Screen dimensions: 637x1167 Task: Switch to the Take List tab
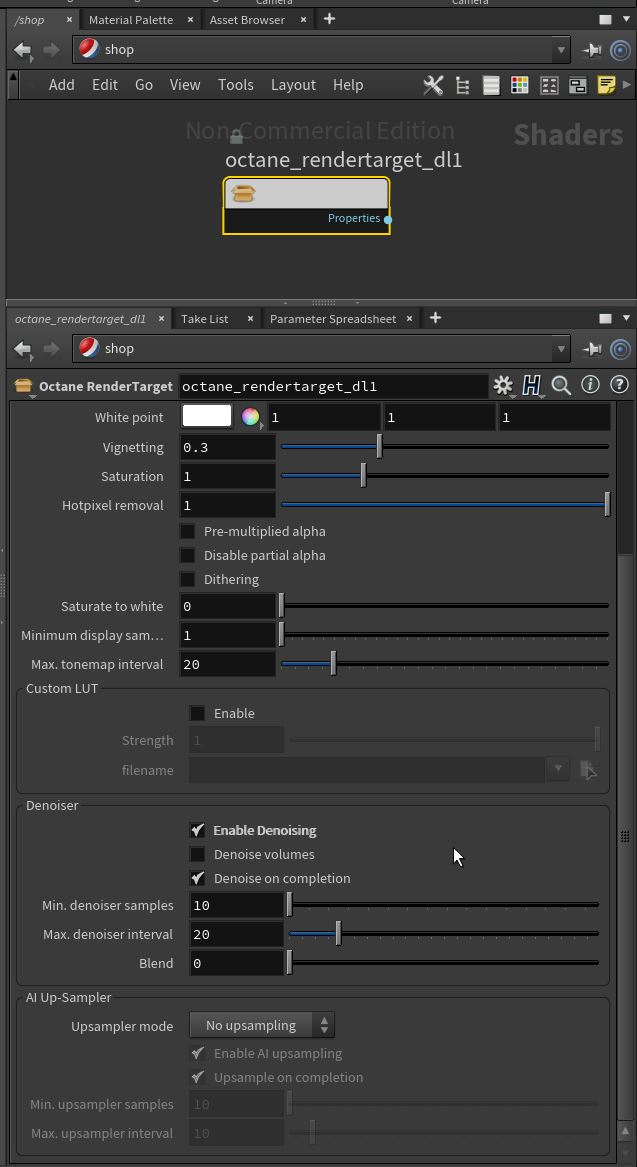point(205,319)
